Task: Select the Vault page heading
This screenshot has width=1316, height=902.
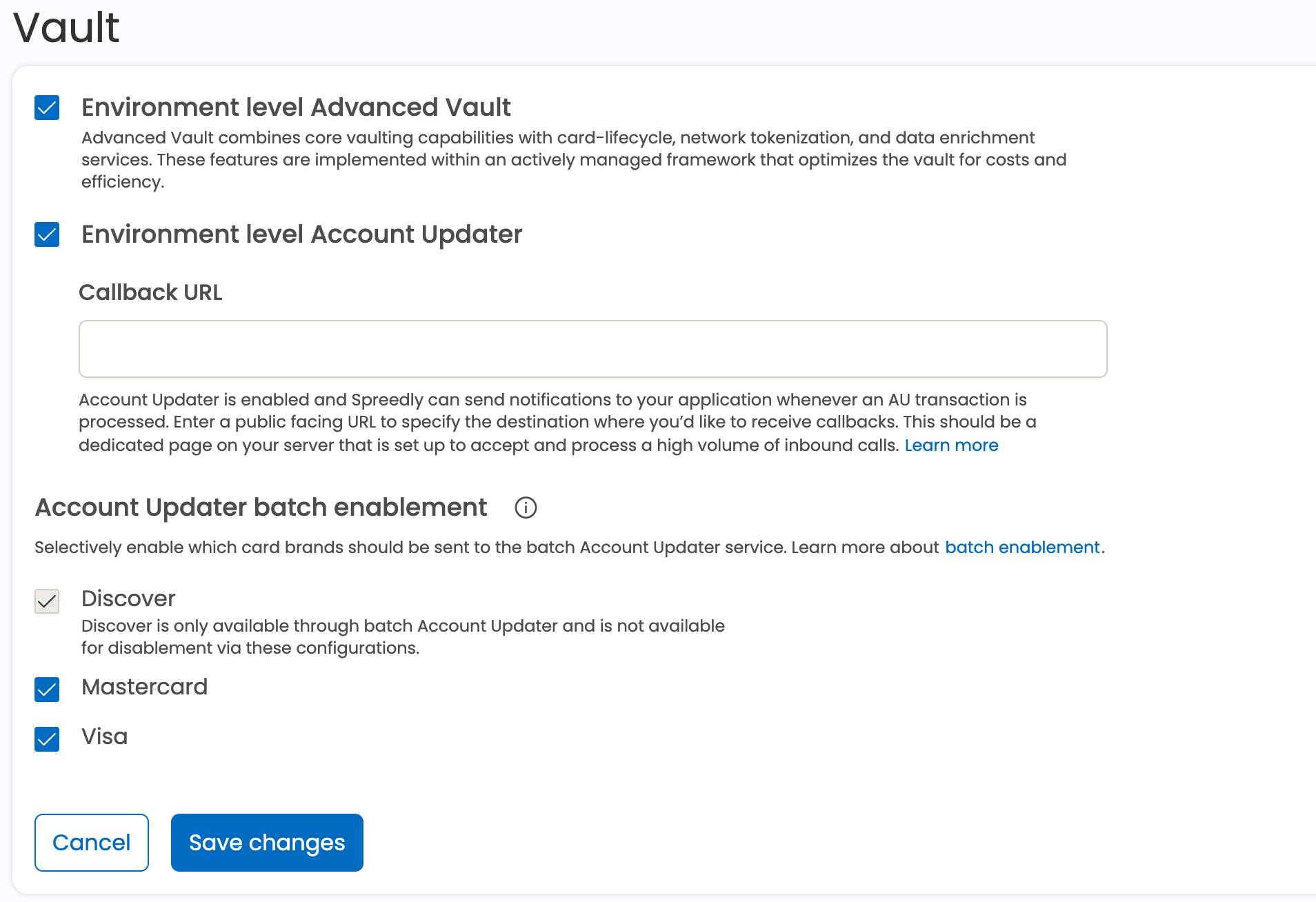Action: coord(66,28)
